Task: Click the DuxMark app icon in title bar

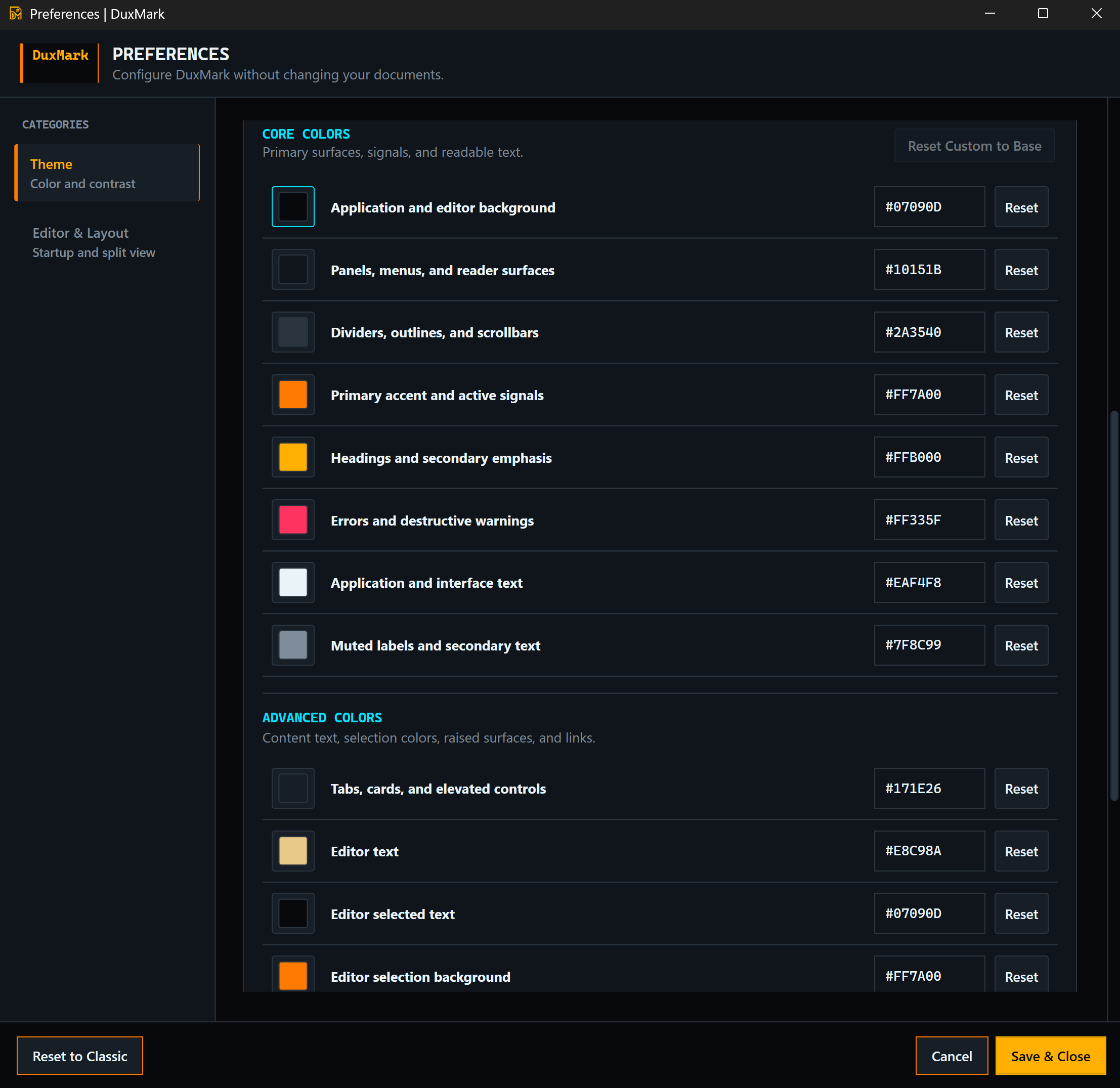Action: click(15, 13)
